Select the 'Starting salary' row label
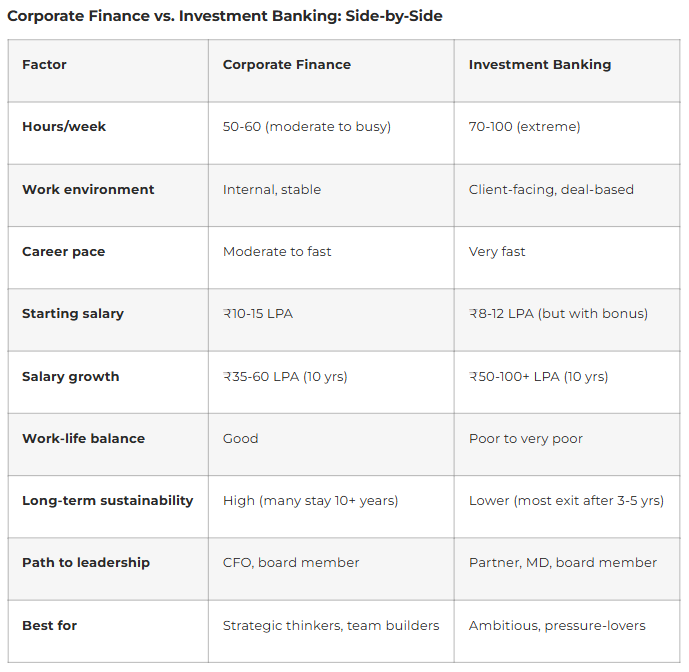Image resolution: width=689 pixels, height=672 pixels. (x=73, y=314)
